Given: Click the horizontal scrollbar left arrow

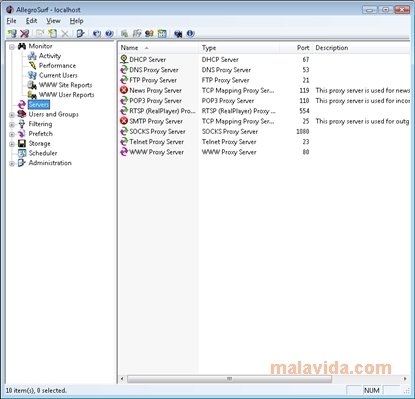Looking at the screenshot, I should click(x=122, y=379).
